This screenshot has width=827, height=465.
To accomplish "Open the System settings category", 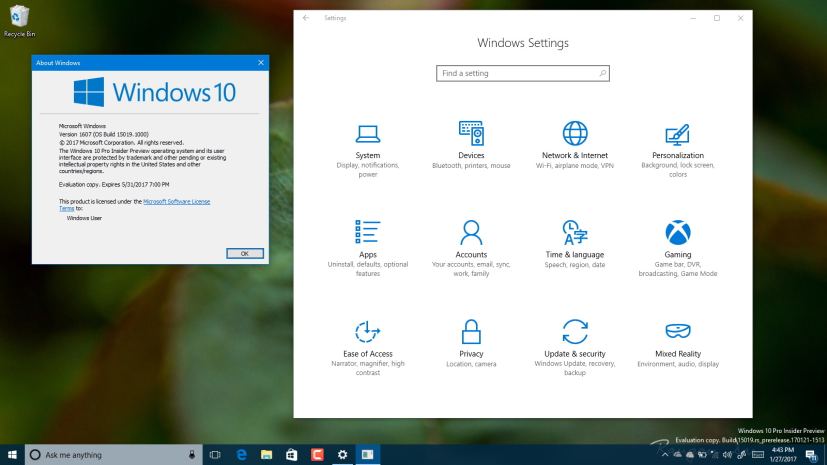I will (368, 150).
